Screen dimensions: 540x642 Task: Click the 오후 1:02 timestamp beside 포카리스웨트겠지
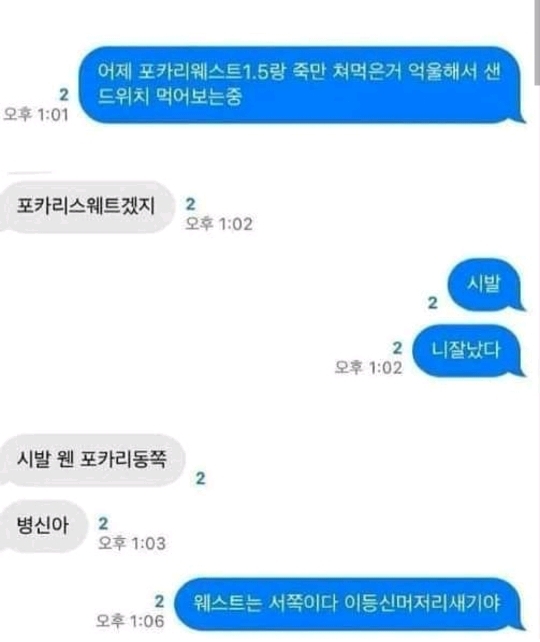[219, 224]
